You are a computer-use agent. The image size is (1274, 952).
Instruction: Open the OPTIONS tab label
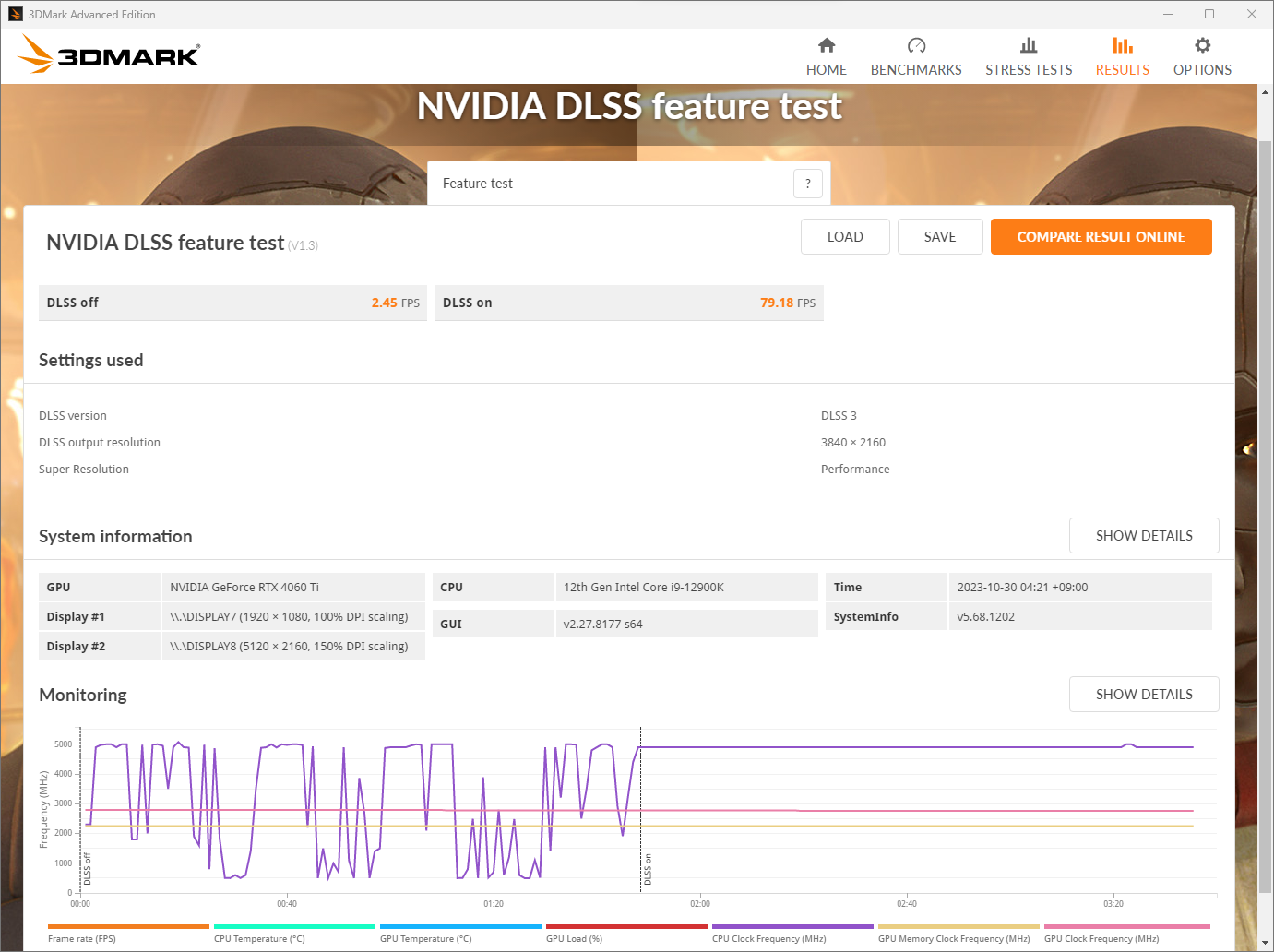pyautogui.click(x=1203, y=70)
